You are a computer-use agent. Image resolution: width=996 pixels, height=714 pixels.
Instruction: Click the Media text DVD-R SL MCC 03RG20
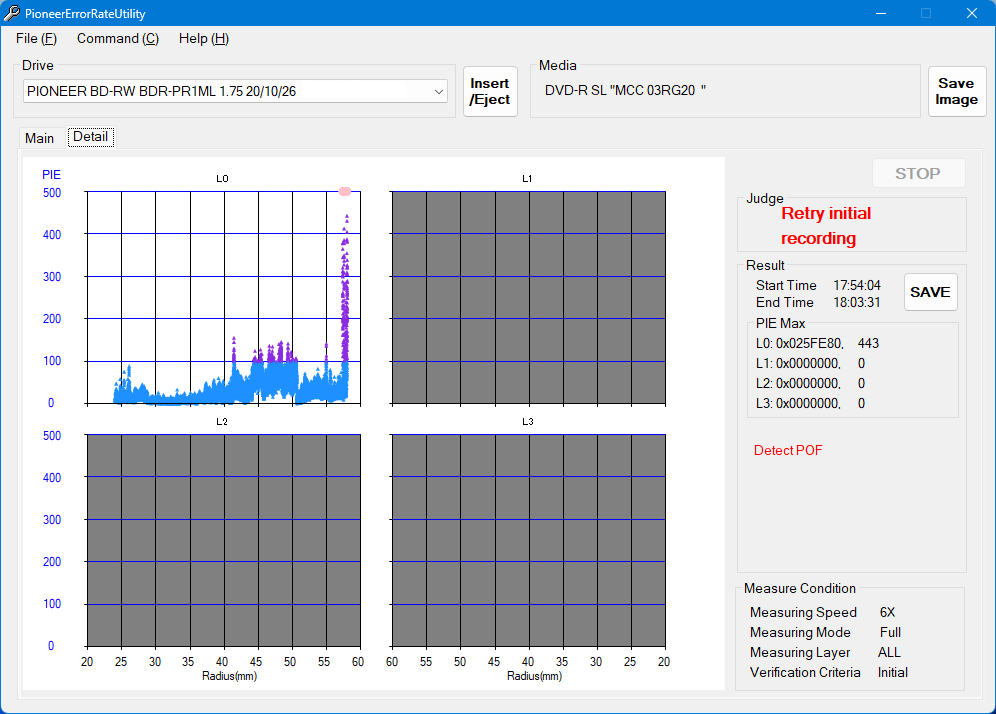[626, 90]
